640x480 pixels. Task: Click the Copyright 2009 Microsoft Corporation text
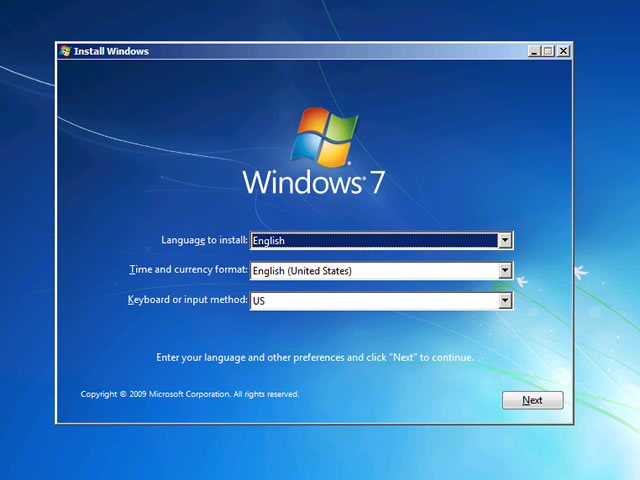tap(189, 394)
